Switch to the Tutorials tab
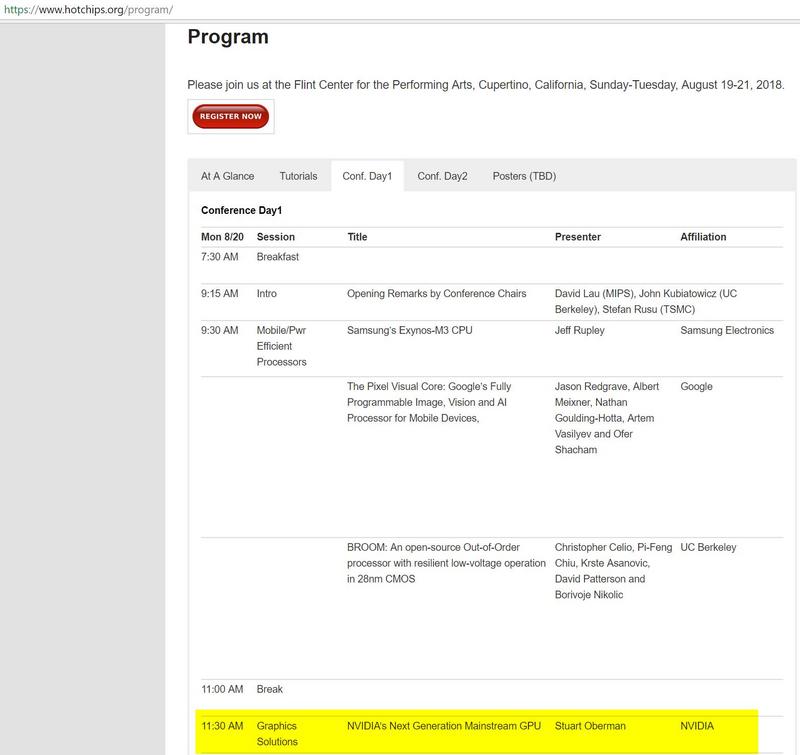800x755 pixels. [298, 176]
